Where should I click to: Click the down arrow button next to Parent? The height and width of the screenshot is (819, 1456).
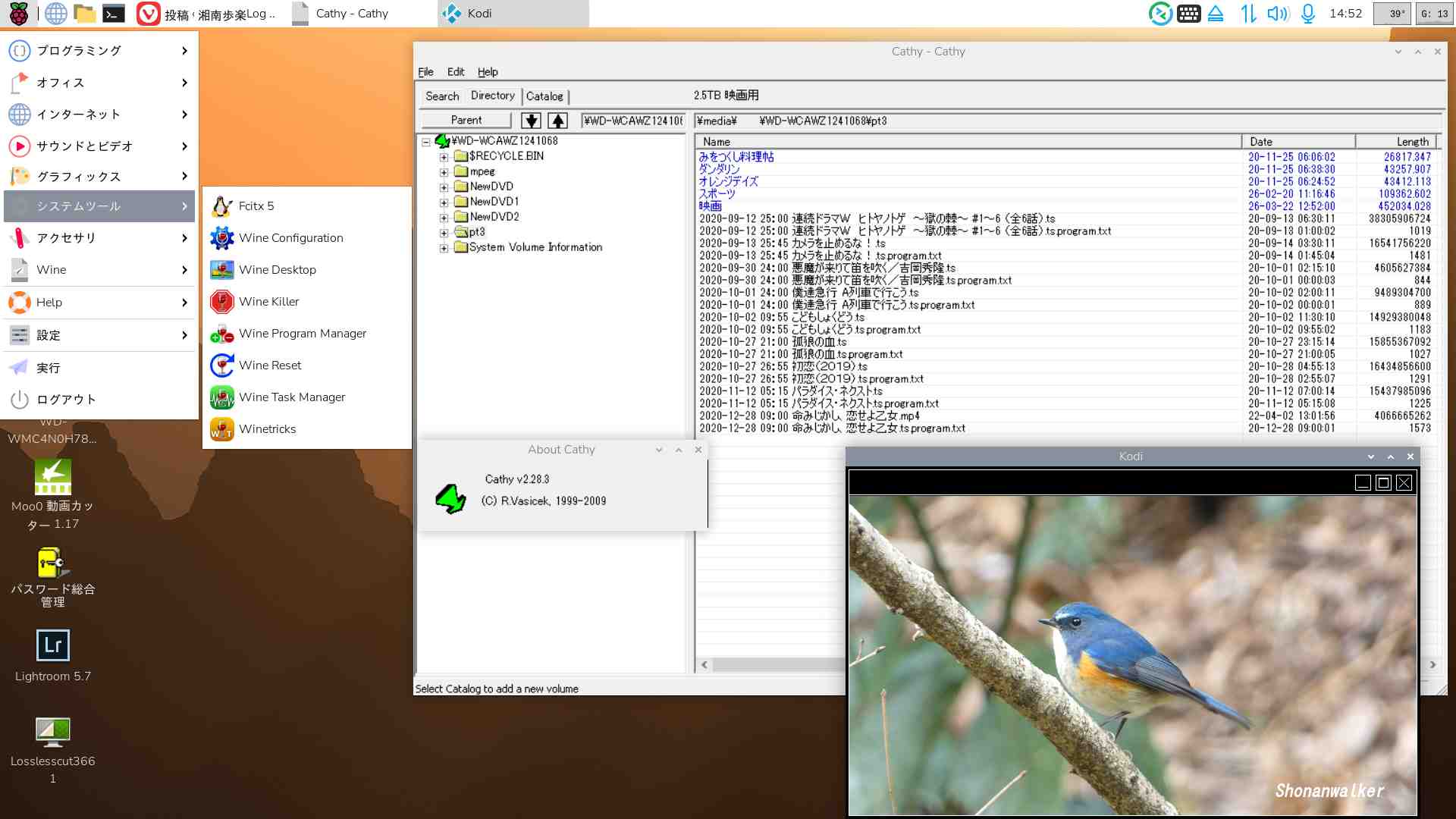(x=531, y=121)
